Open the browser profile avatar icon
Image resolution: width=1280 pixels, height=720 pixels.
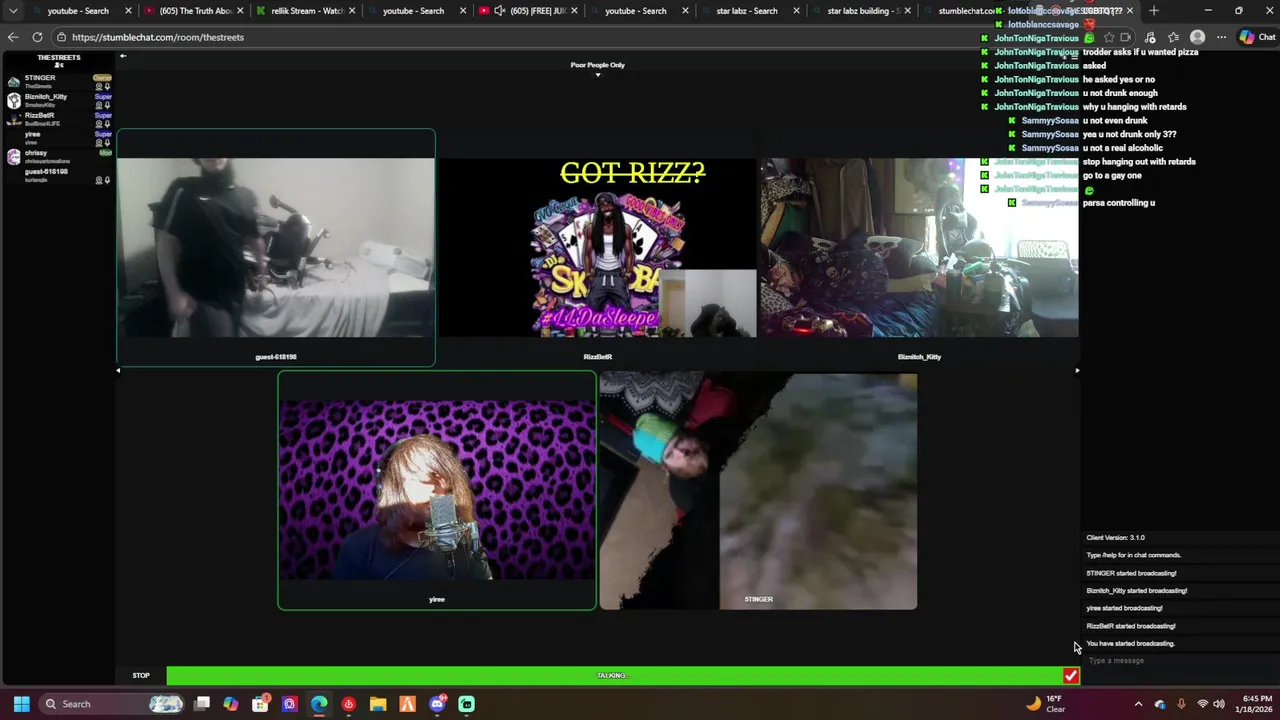1197,37
